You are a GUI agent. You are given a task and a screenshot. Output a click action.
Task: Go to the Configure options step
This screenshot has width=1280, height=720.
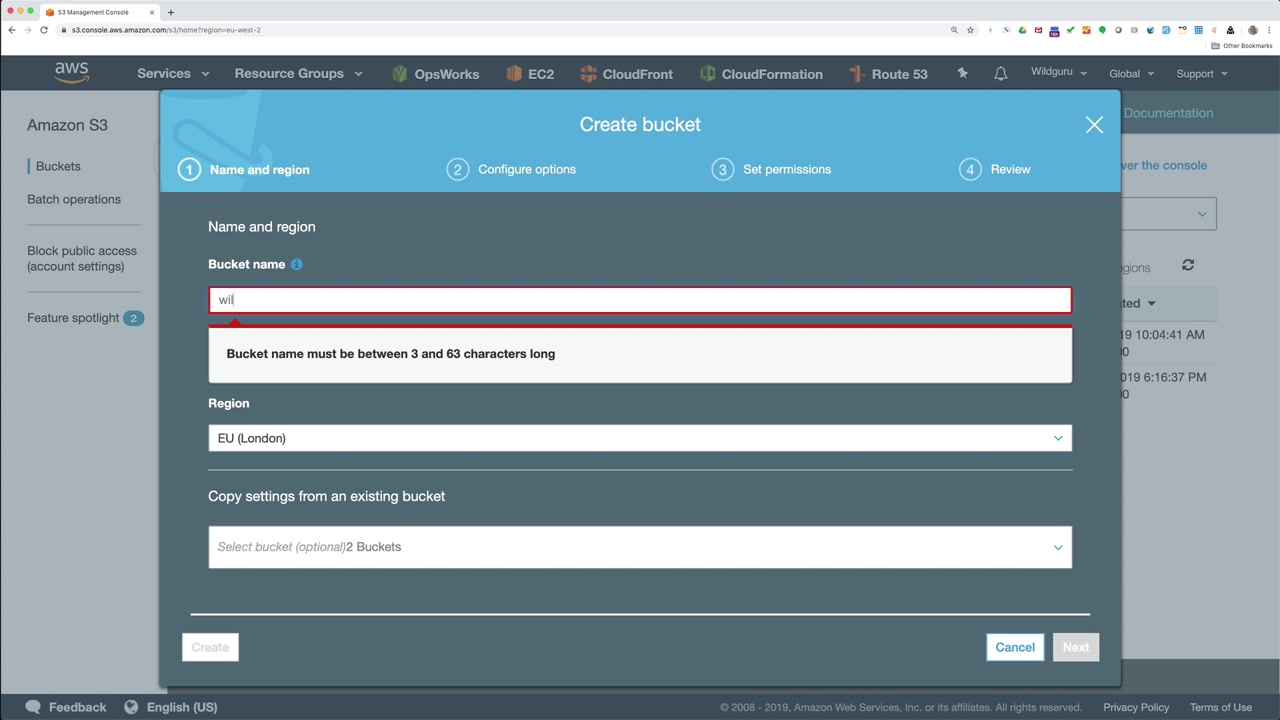coord(511,169)
